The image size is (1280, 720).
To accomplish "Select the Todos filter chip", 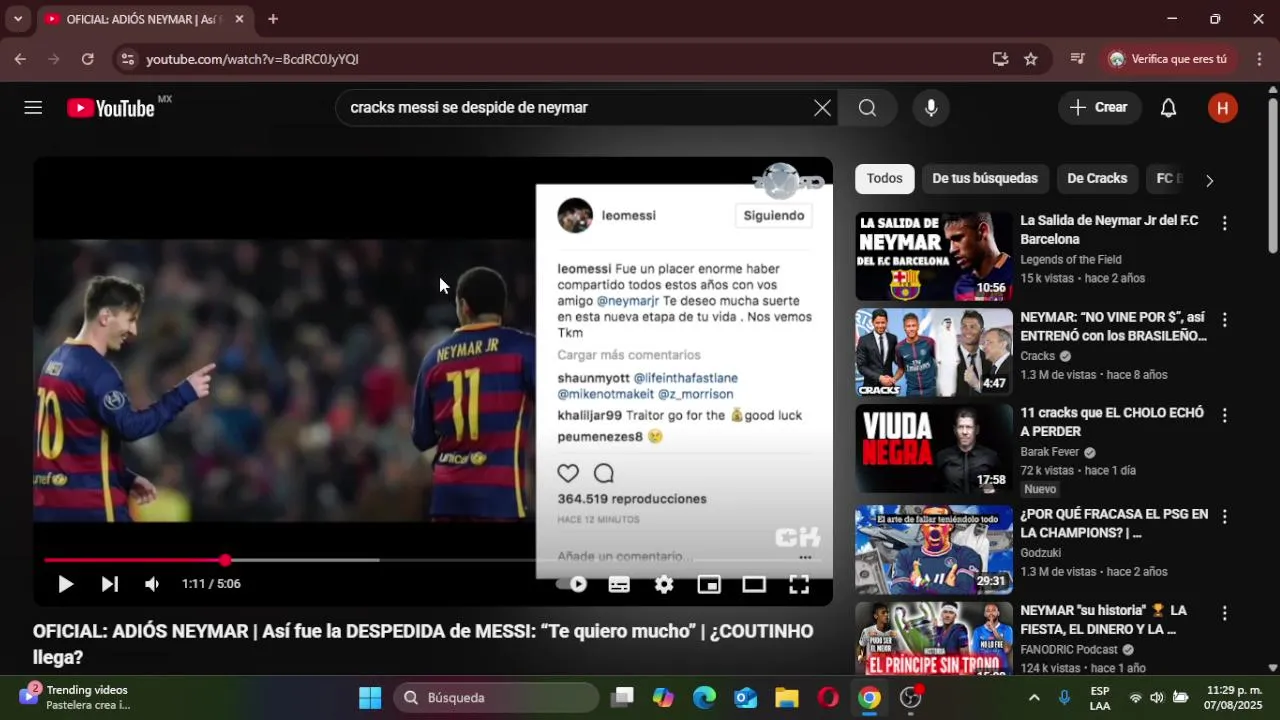I will [x=884, y=179].
